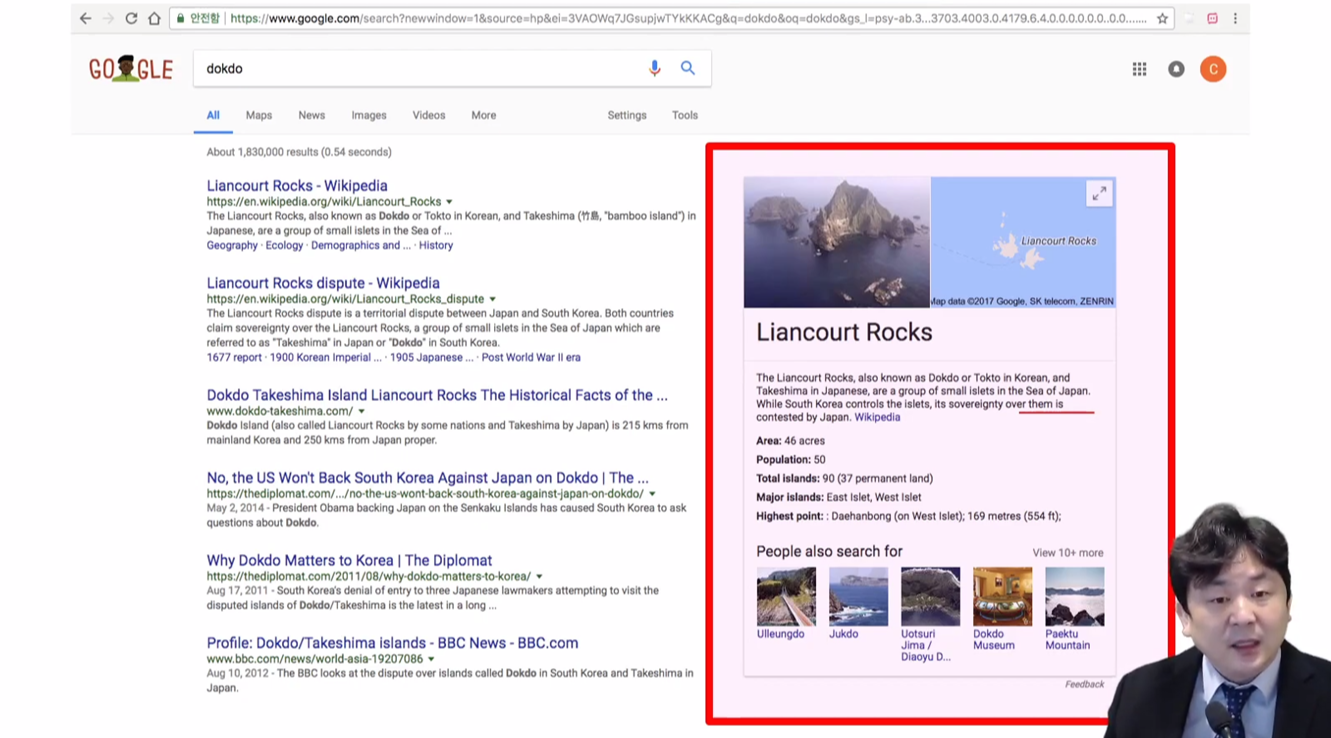The image size is (1331, 738).
Task: Open the Uotsuri Jima related thumbnail
Action: click(930, 596)
